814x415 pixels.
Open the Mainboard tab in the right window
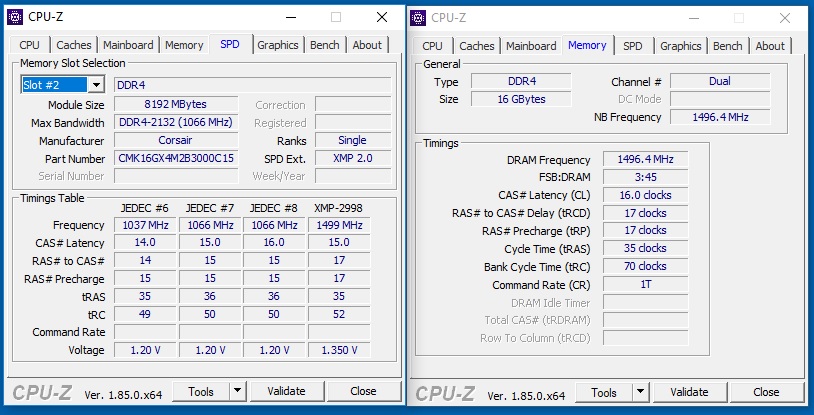(531, 46)
